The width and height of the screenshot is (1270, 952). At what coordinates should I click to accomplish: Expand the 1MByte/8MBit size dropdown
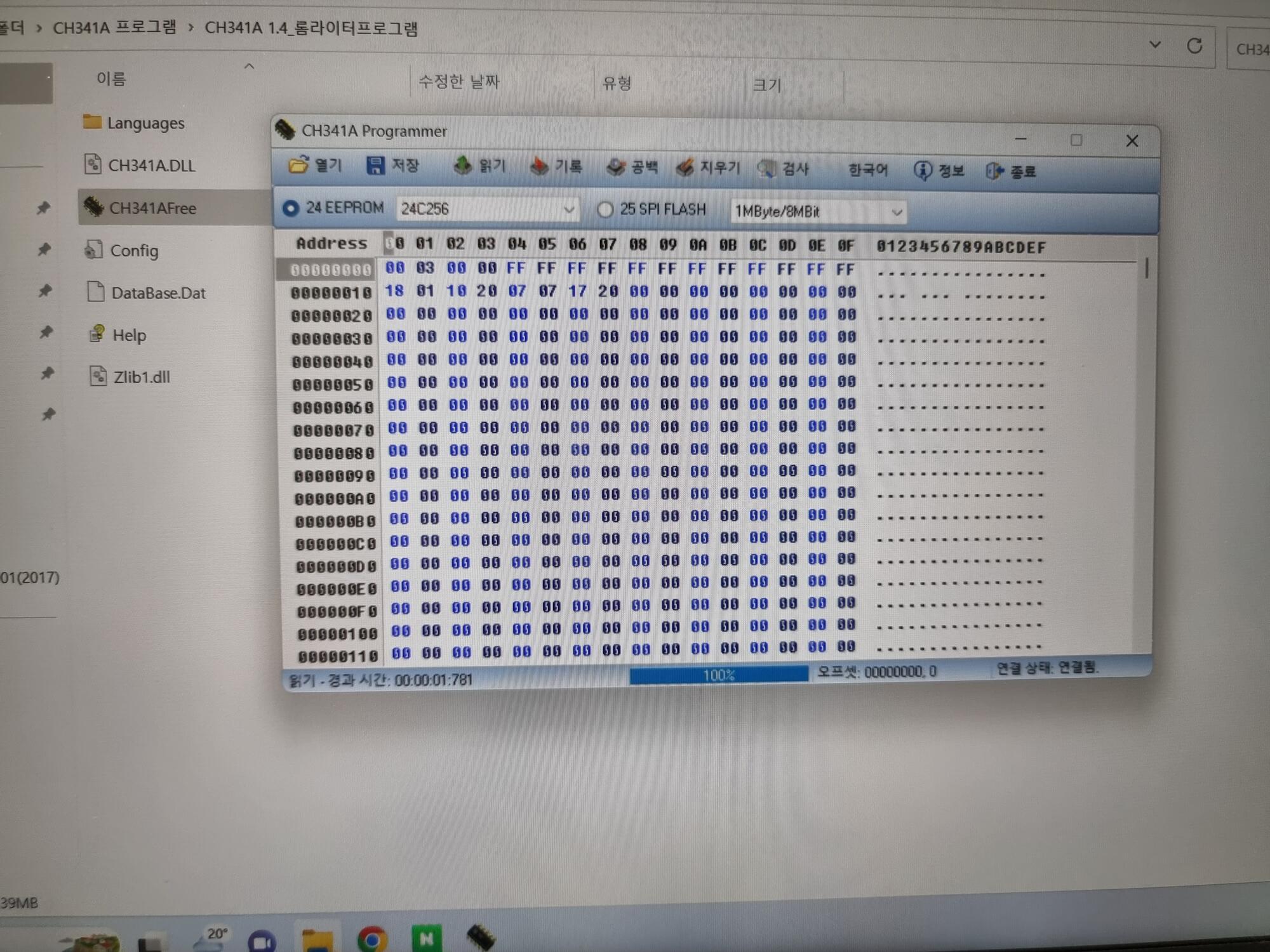(897, 213)
